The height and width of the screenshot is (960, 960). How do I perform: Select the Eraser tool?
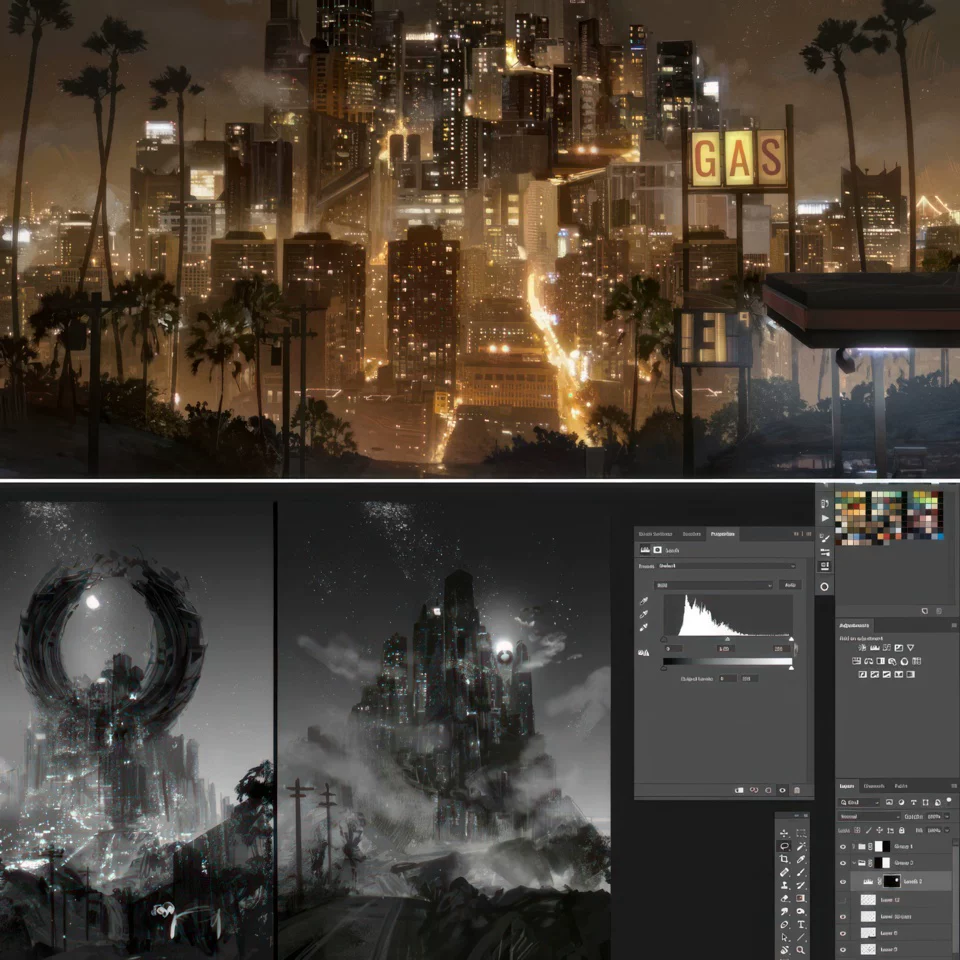pyautogui.click(x=784, y=898)
